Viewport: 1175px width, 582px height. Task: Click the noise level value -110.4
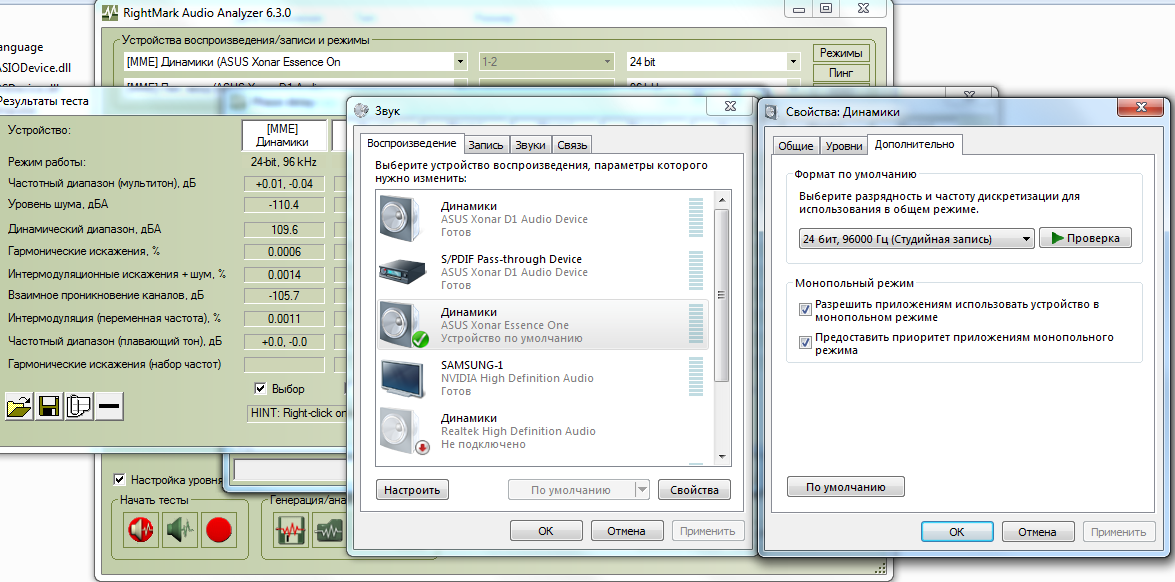point(283,204)
